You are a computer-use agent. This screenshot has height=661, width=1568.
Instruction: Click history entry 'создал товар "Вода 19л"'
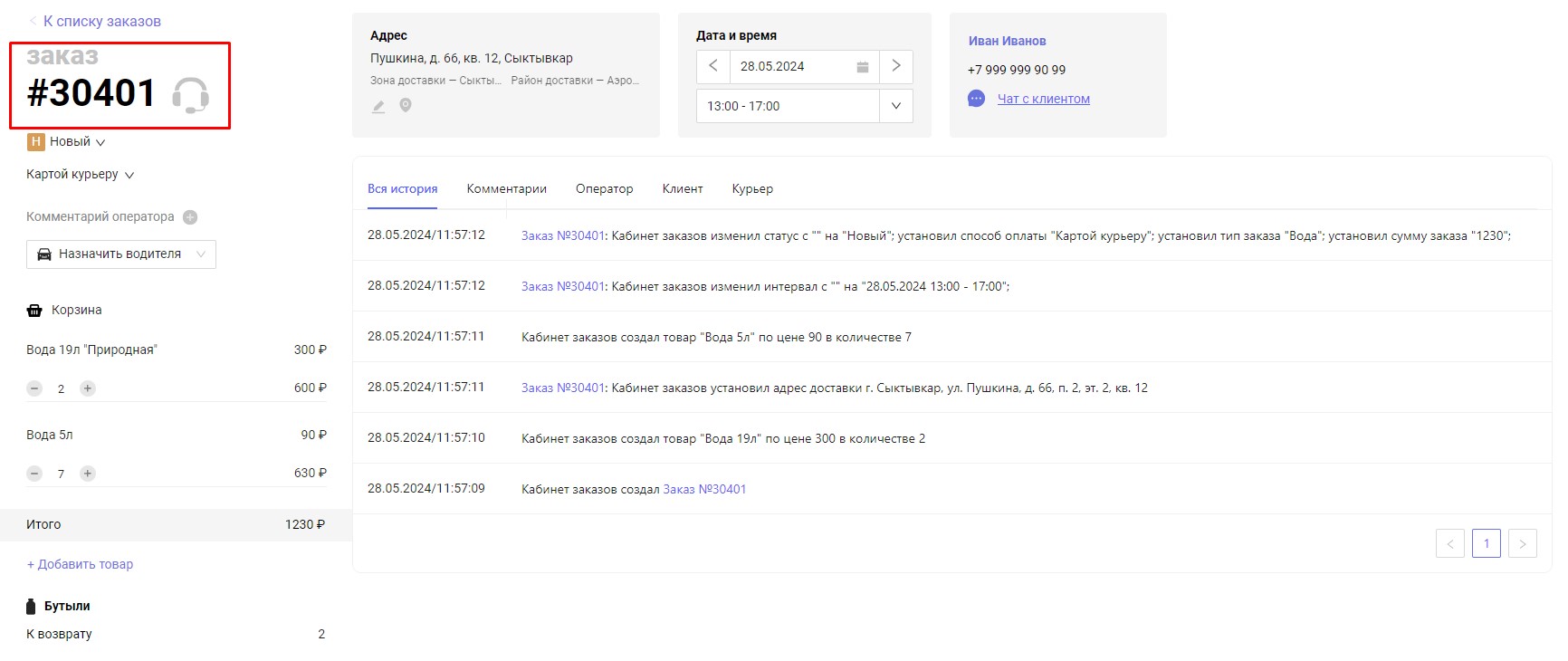(723, 438)
